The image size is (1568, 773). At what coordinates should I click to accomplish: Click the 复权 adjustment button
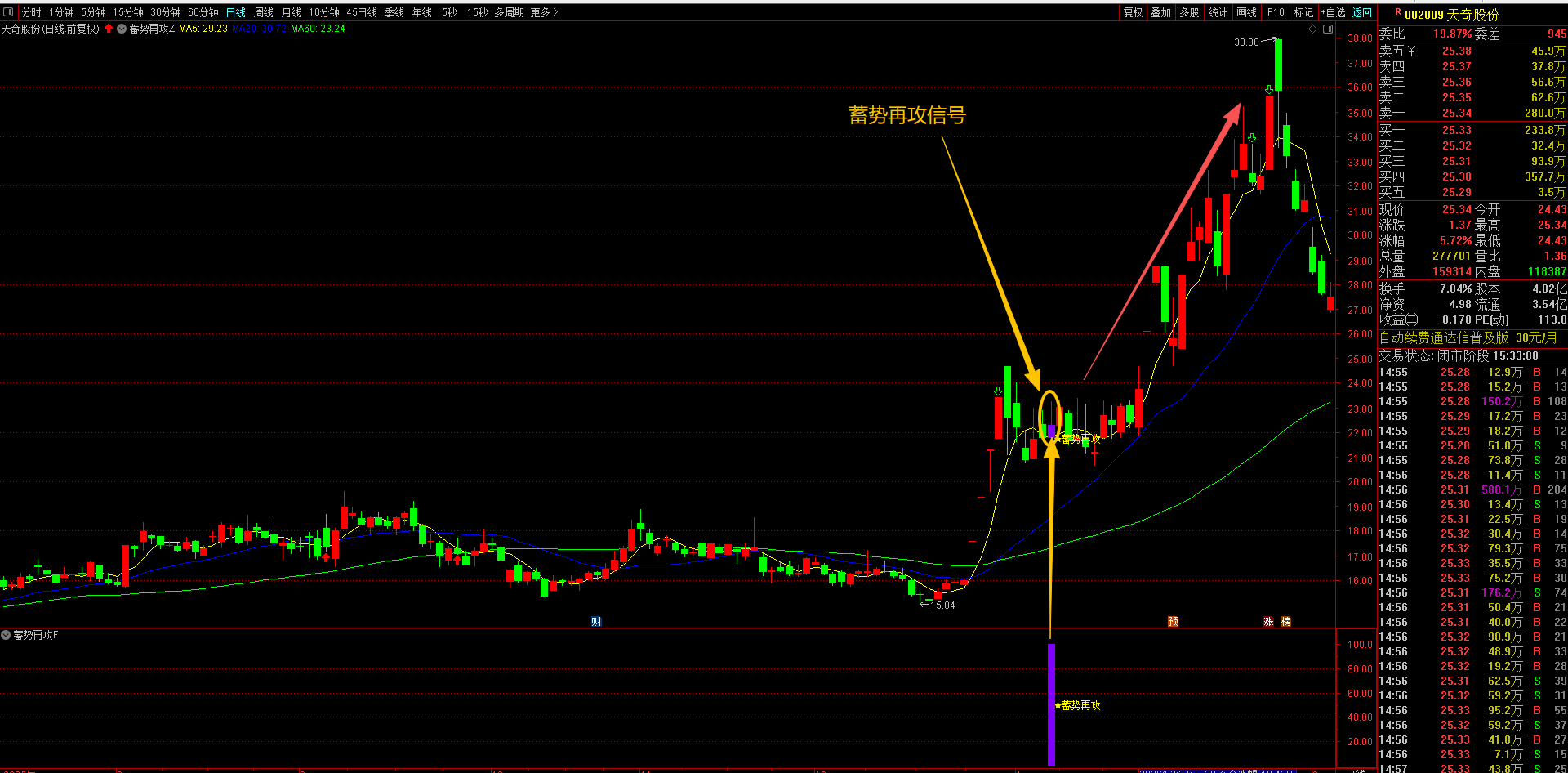tap(1134, 12)
